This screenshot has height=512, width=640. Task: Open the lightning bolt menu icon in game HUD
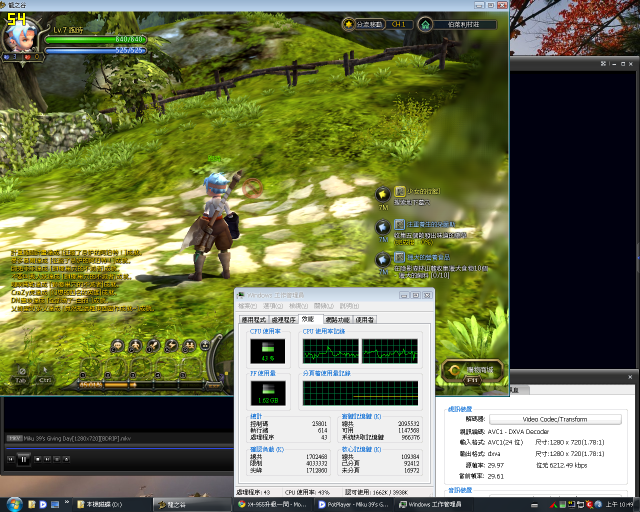pyautogui.click(x=171, y=346)
